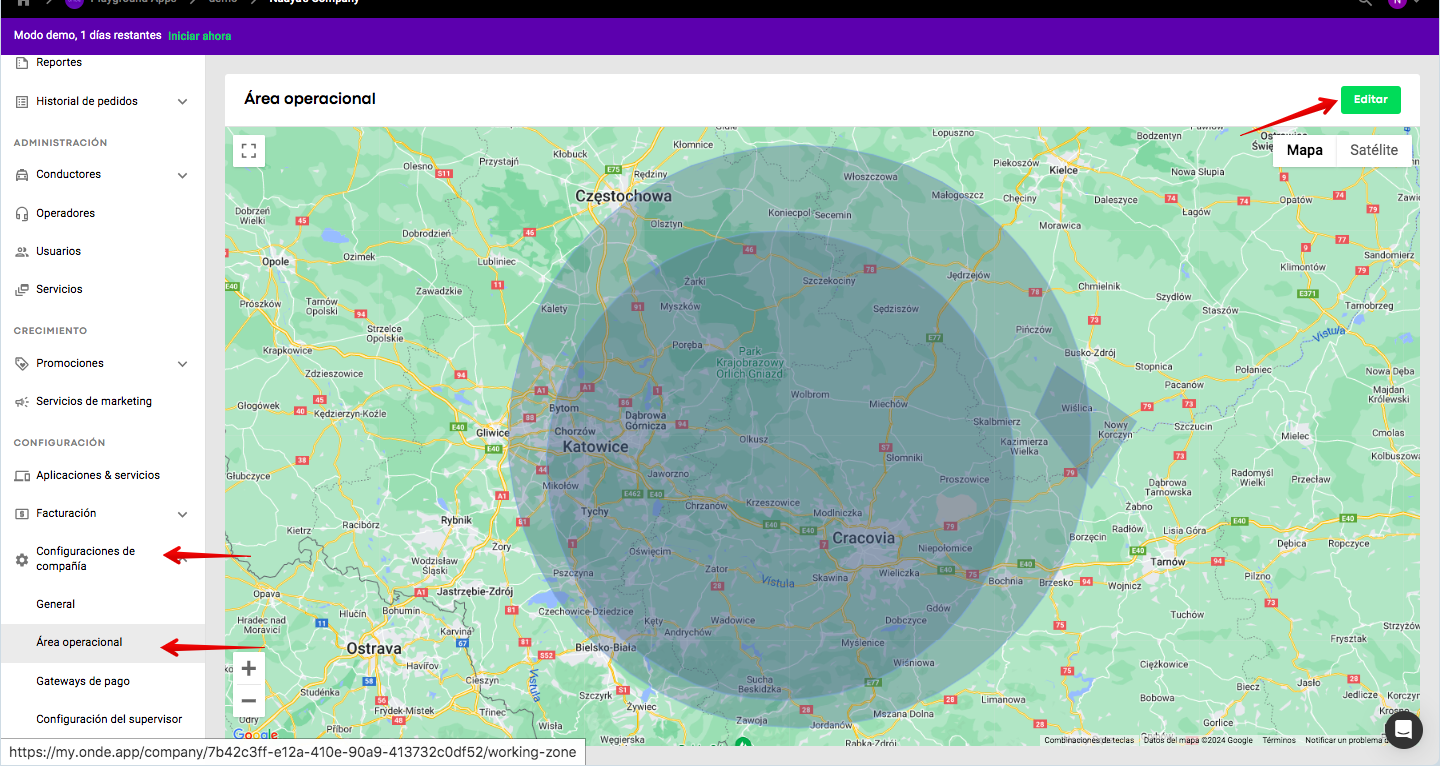Open Gateways de pago settings
1440x766 pixels.
pyautogui.click(x=83, y=681)
